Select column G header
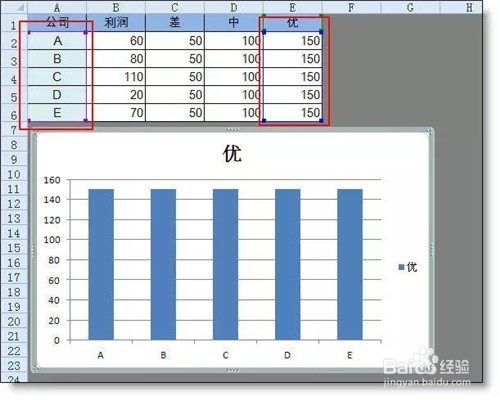Screen dimensions: 500x400 tap(410, 7)
